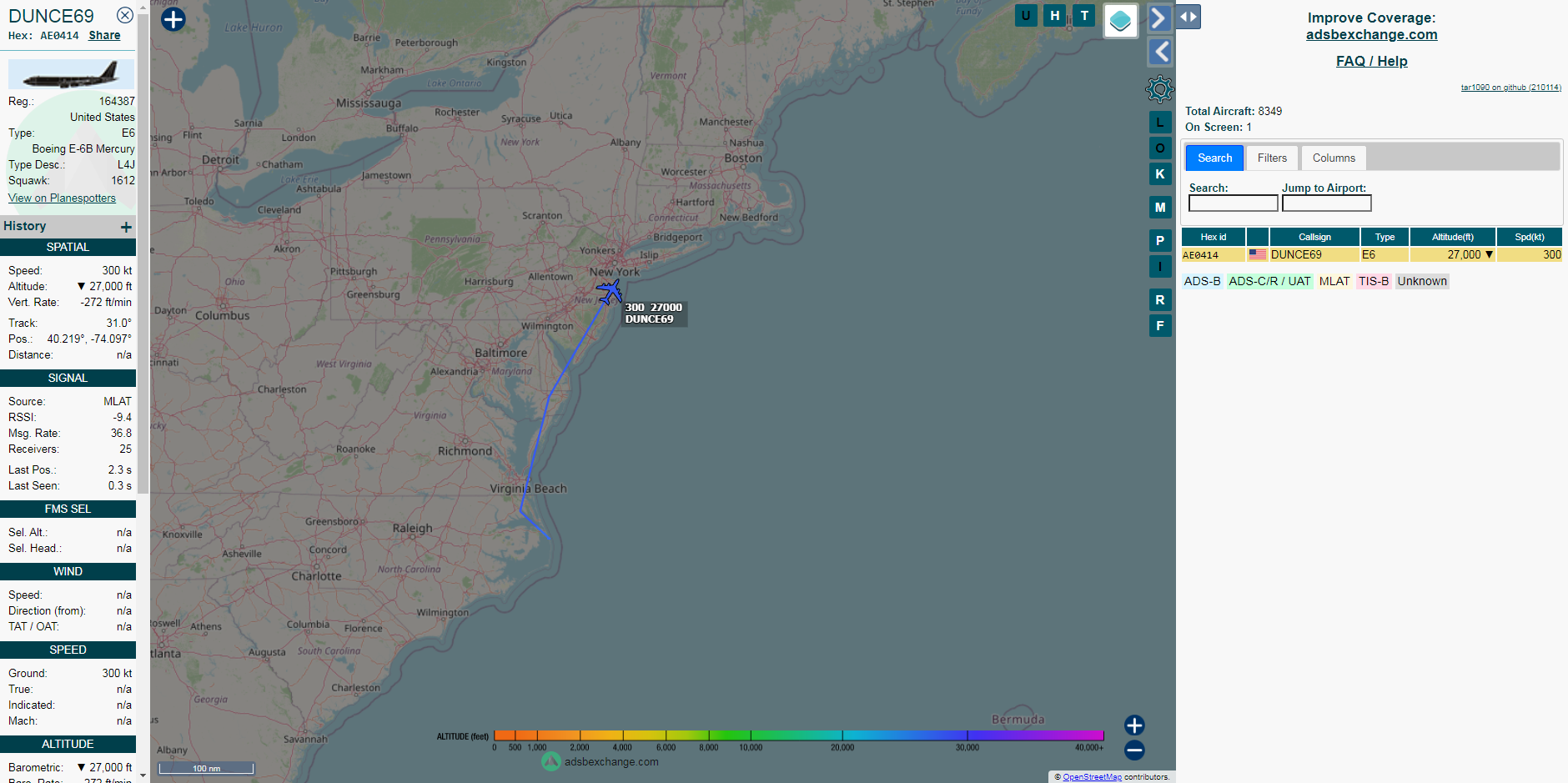The width and height of the screenshot is (1568, 783).
Task: Click the 100 nm scale bar
Action: click(x=206, y=768)
